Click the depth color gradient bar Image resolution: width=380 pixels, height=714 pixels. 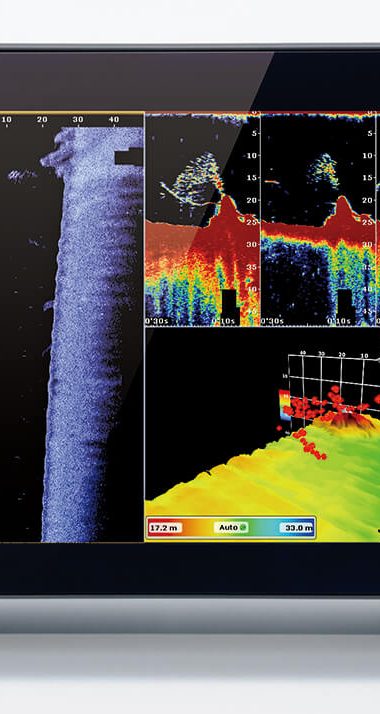click(231, 528)
